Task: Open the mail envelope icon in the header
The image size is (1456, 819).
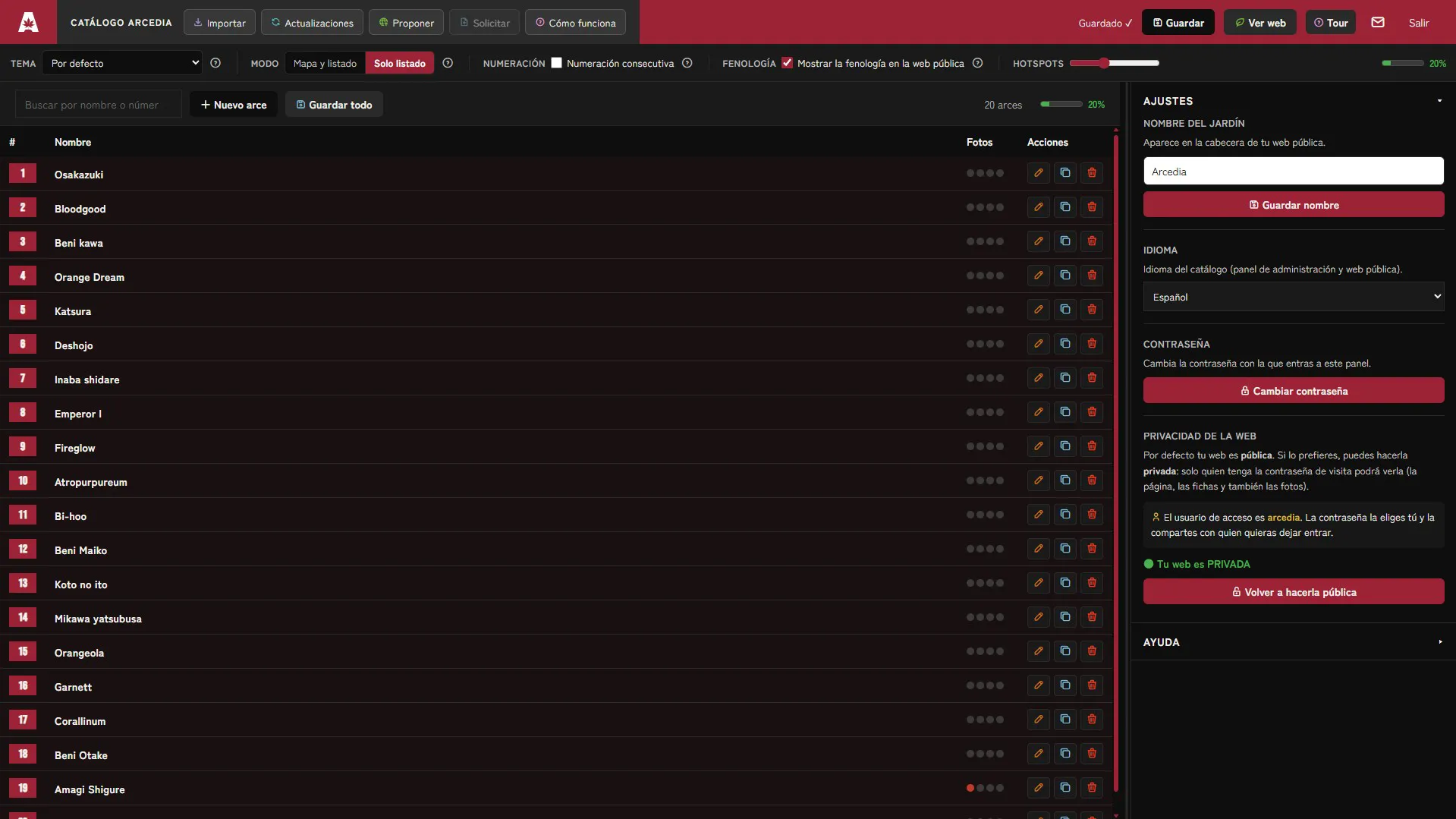Action: 1378,23
